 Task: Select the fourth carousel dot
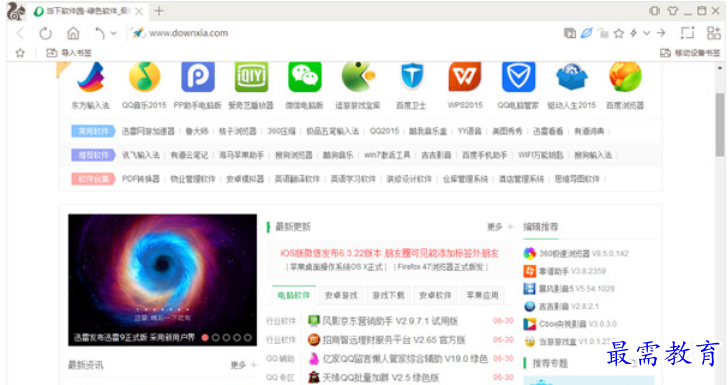pos(237,338)
